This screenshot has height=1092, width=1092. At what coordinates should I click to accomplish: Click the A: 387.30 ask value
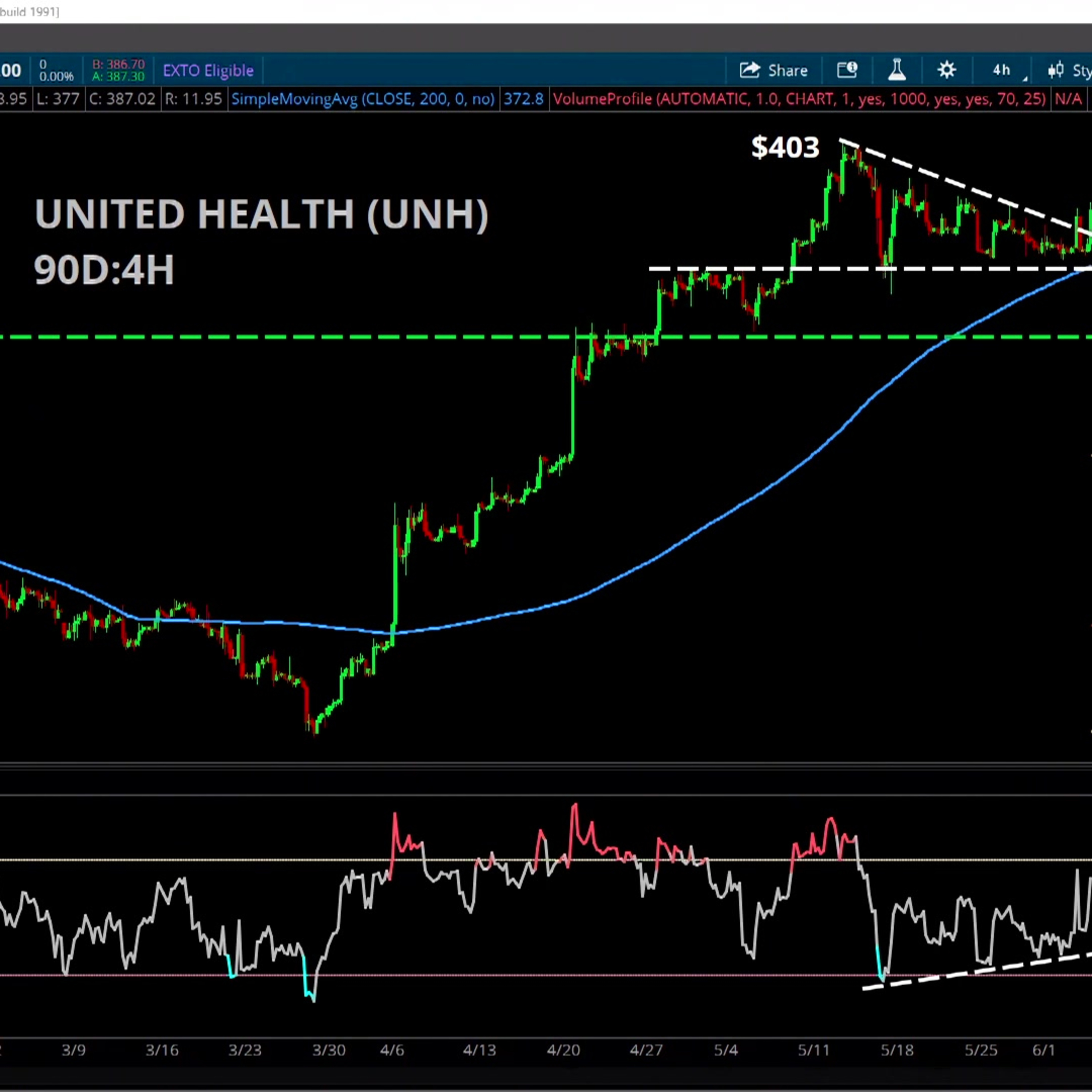[x=118, y=76]
